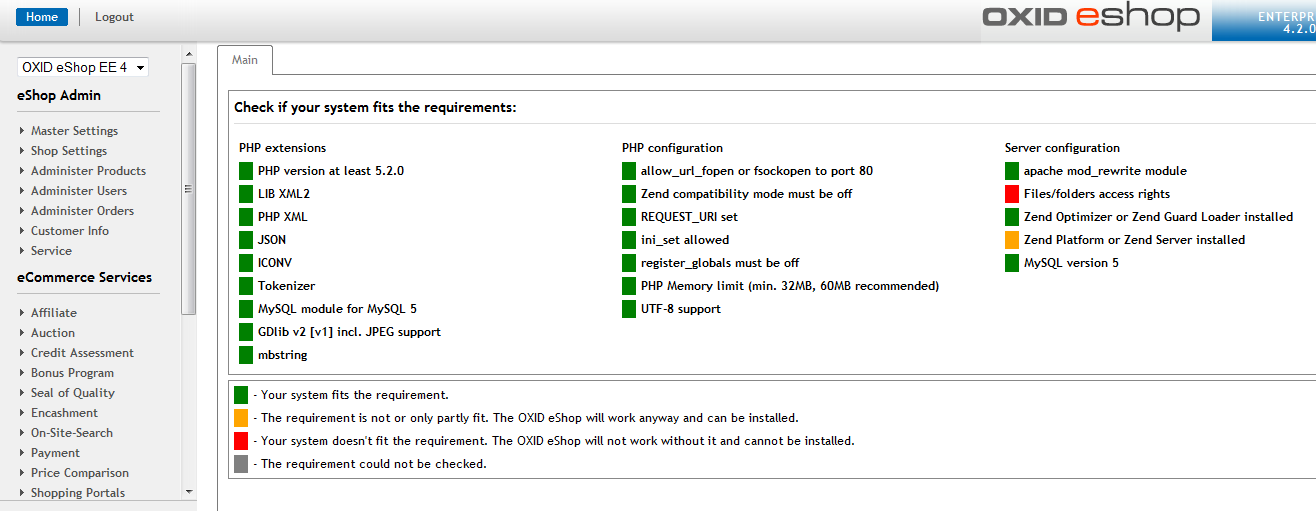Select the Main tab

pos(245,60)
